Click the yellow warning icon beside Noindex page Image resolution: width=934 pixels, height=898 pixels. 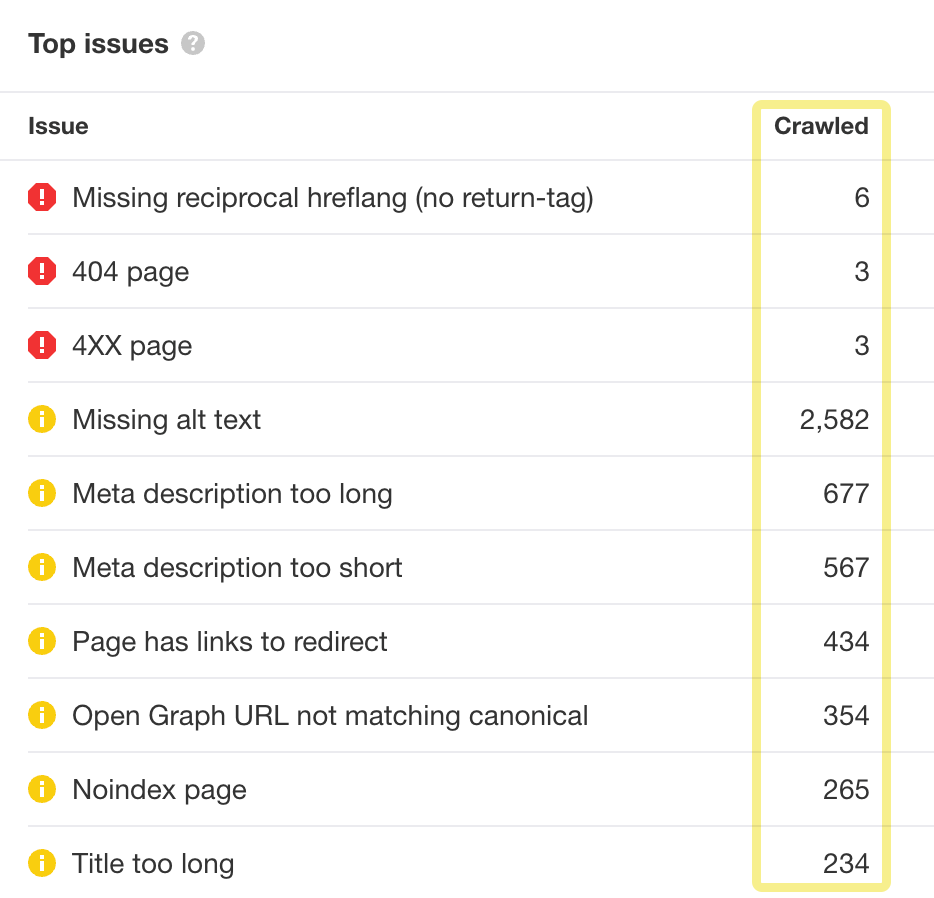[42, 789]
